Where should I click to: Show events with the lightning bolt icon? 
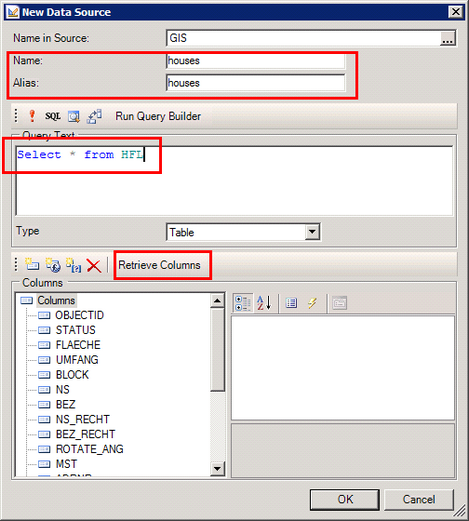(312, 303)
